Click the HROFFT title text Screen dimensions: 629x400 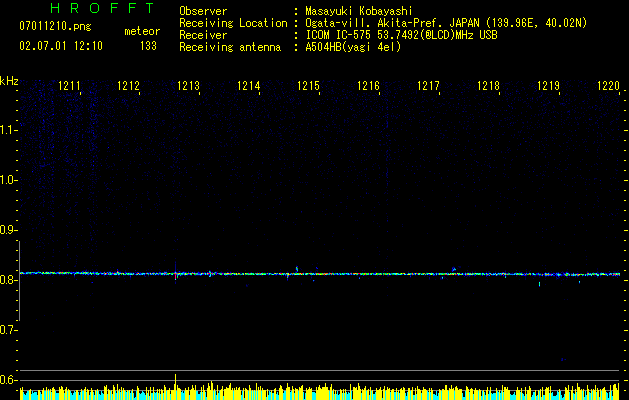(x=102, y=8)
